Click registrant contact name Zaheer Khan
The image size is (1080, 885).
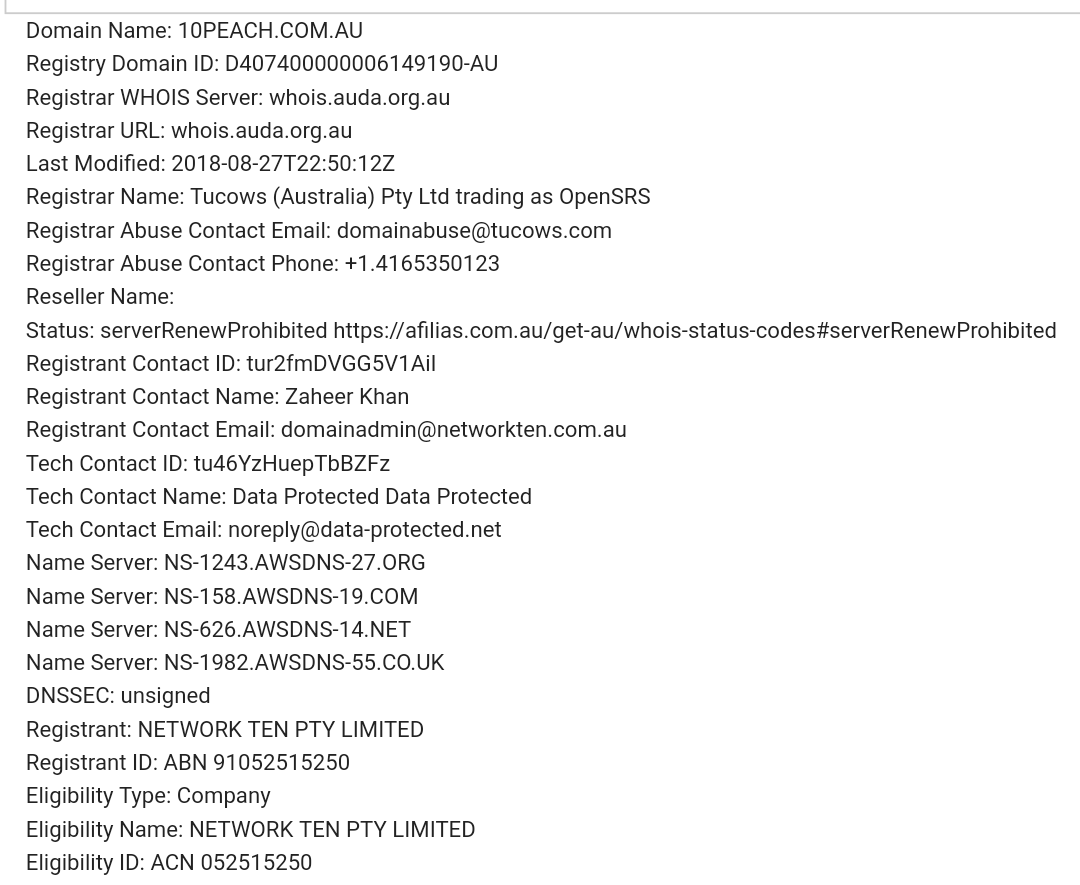[347, 397]
